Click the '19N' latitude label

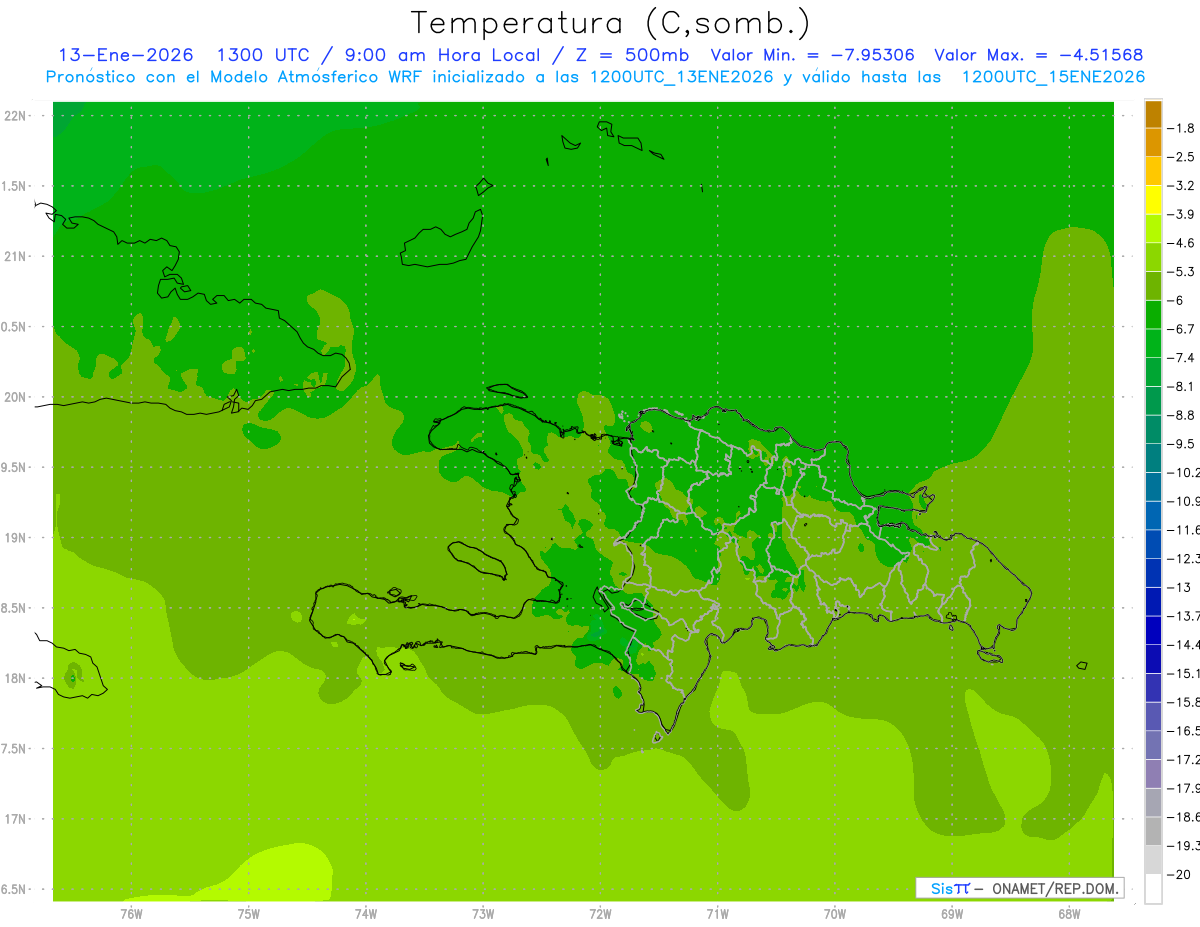click(x=15, y=538)
